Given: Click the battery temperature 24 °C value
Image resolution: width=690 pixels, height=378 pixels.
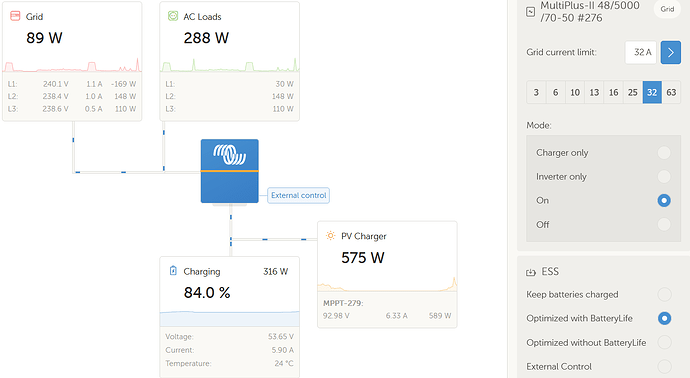Looking at the screenshot, I should tap(284, 363).
